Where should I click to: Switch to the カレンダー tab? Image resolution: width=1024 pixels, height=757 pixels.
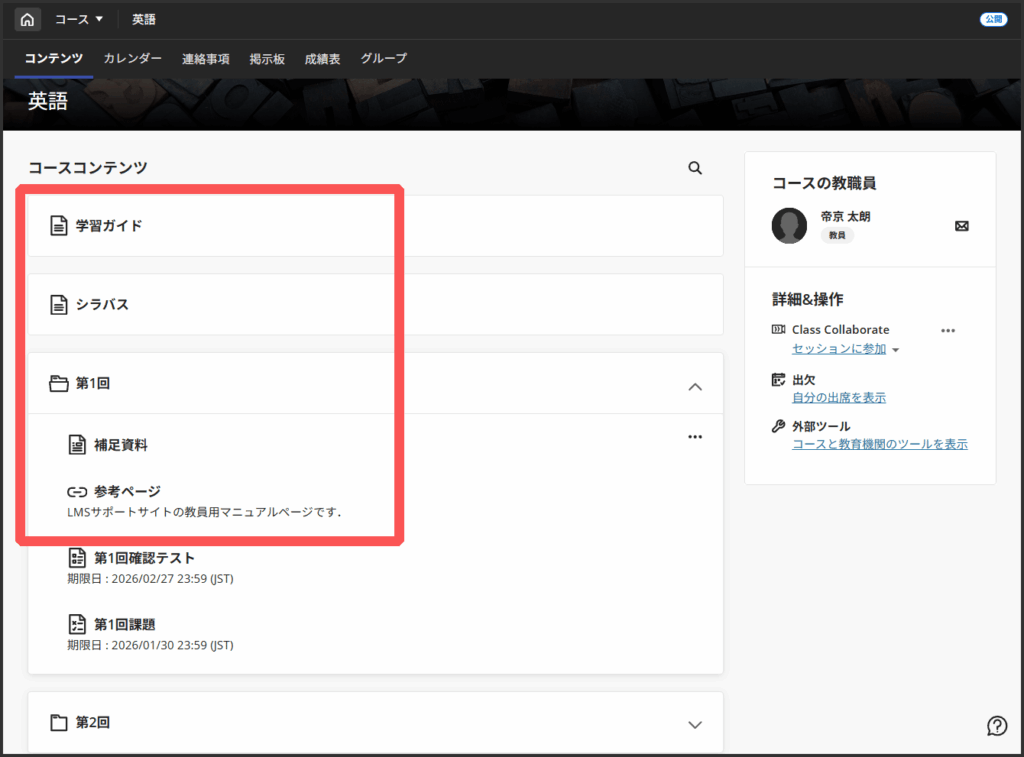[132, 59]
